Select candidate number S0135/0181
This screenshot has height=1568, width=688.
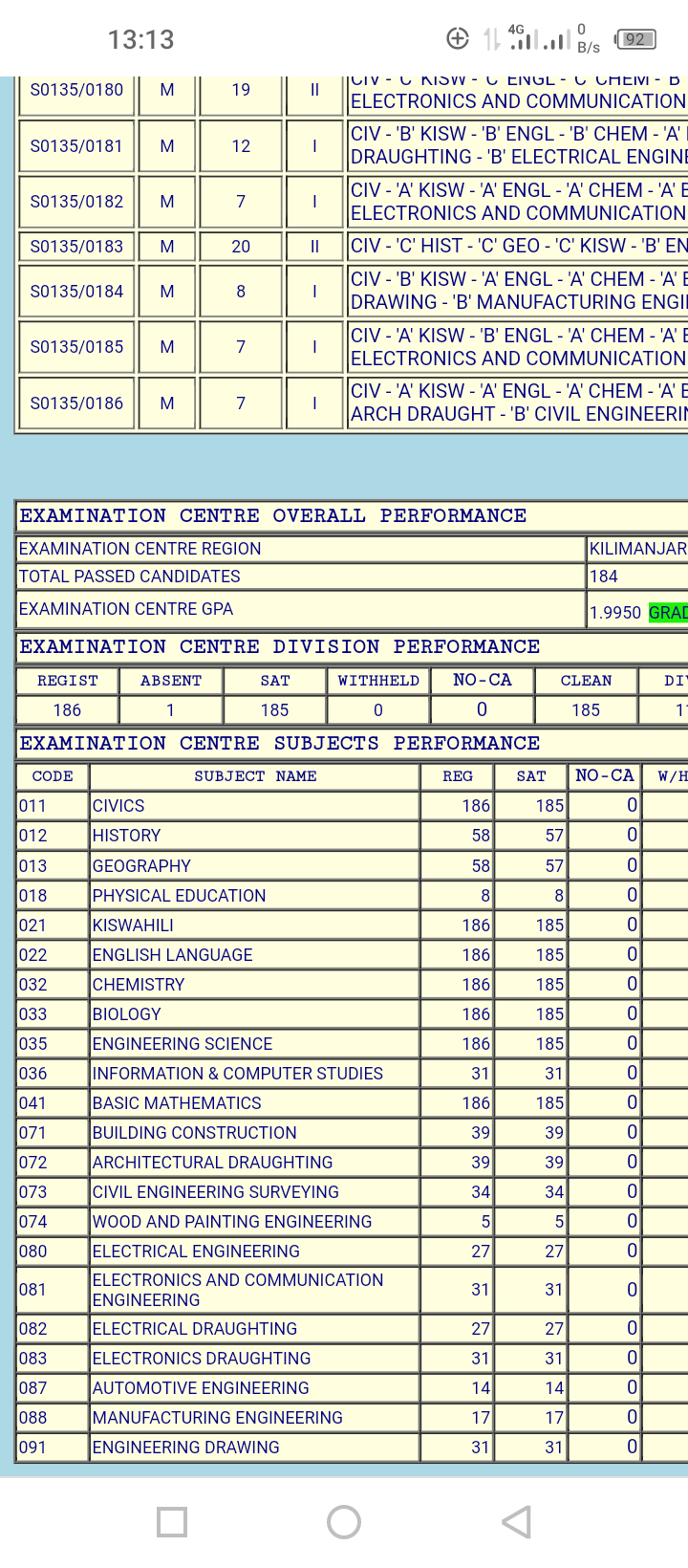pyautogui.click(x=76, y=146)
